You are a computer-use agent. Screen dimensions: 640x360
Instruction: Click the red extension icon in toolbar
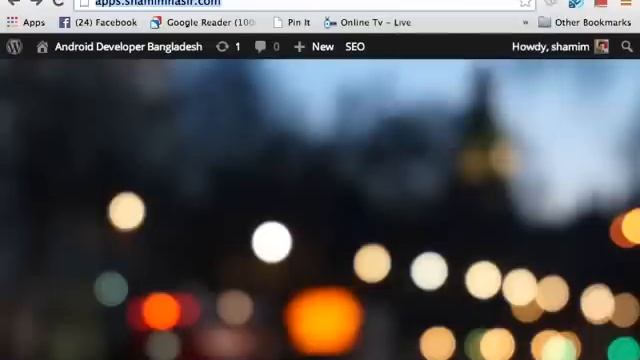(x=601, y=3)
